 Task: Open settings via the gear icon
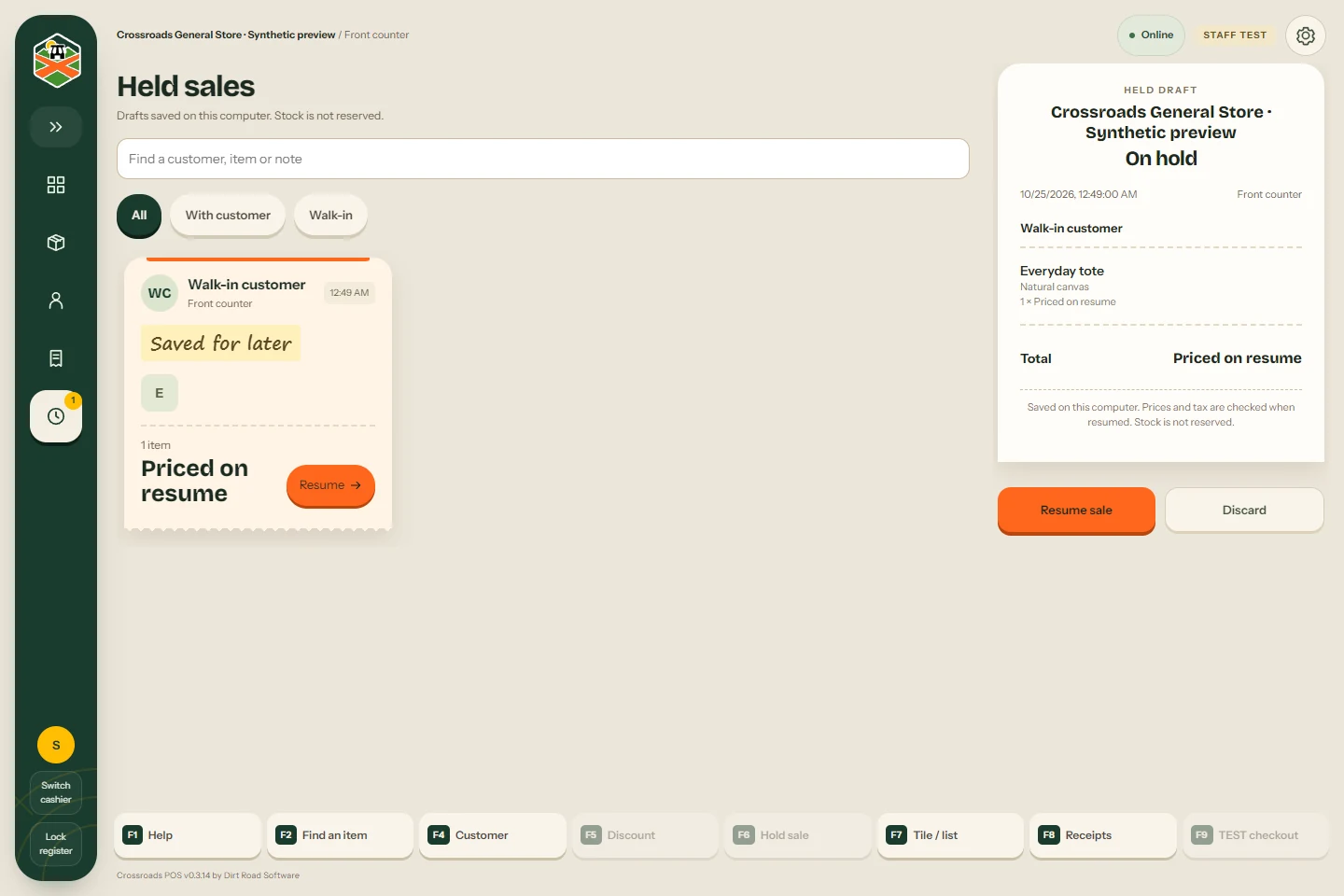click(x=1306, y=35)
